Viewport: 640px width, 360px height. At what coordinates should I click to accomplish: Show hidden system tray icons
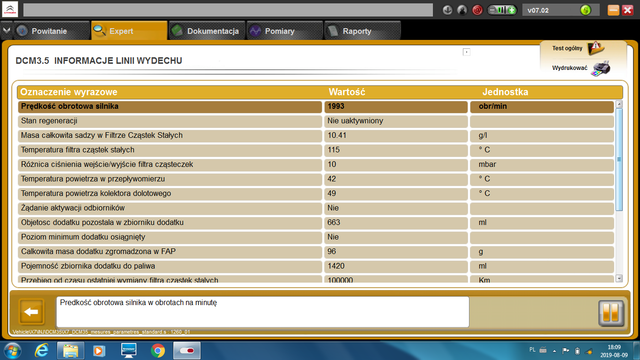click(554, 351)
